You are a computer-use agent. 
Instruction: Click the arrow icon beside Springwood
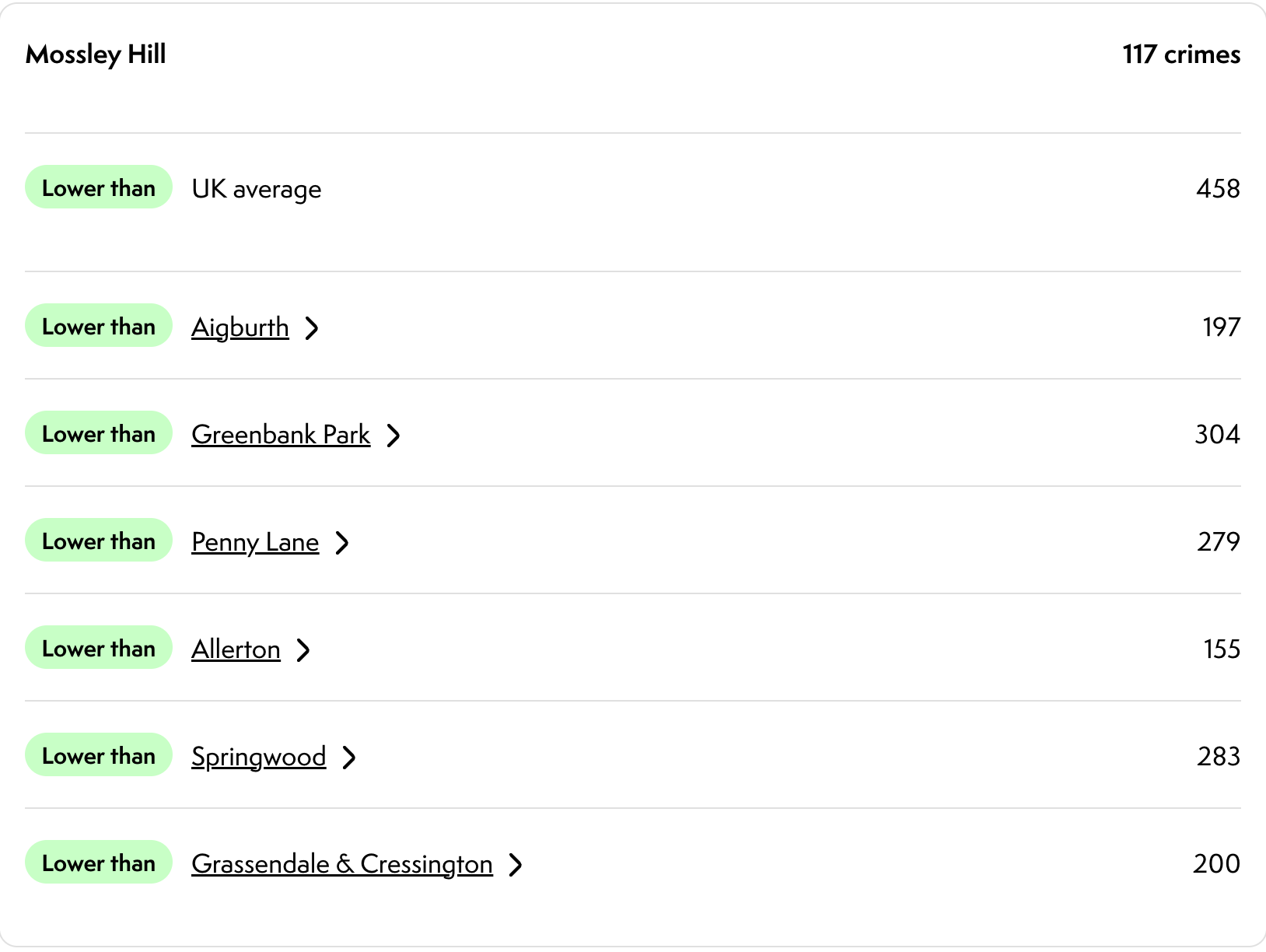pos(349,758)
